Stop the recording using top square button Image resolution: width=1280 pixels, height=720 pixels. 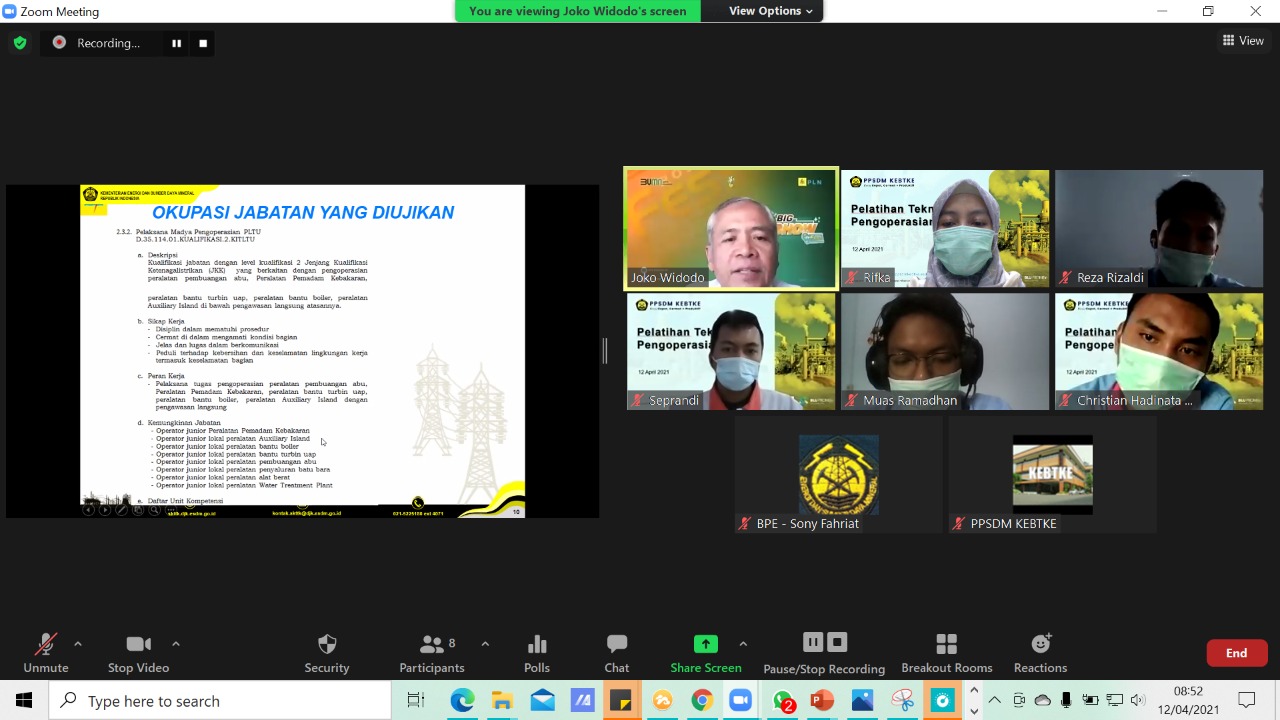(203, 43)
